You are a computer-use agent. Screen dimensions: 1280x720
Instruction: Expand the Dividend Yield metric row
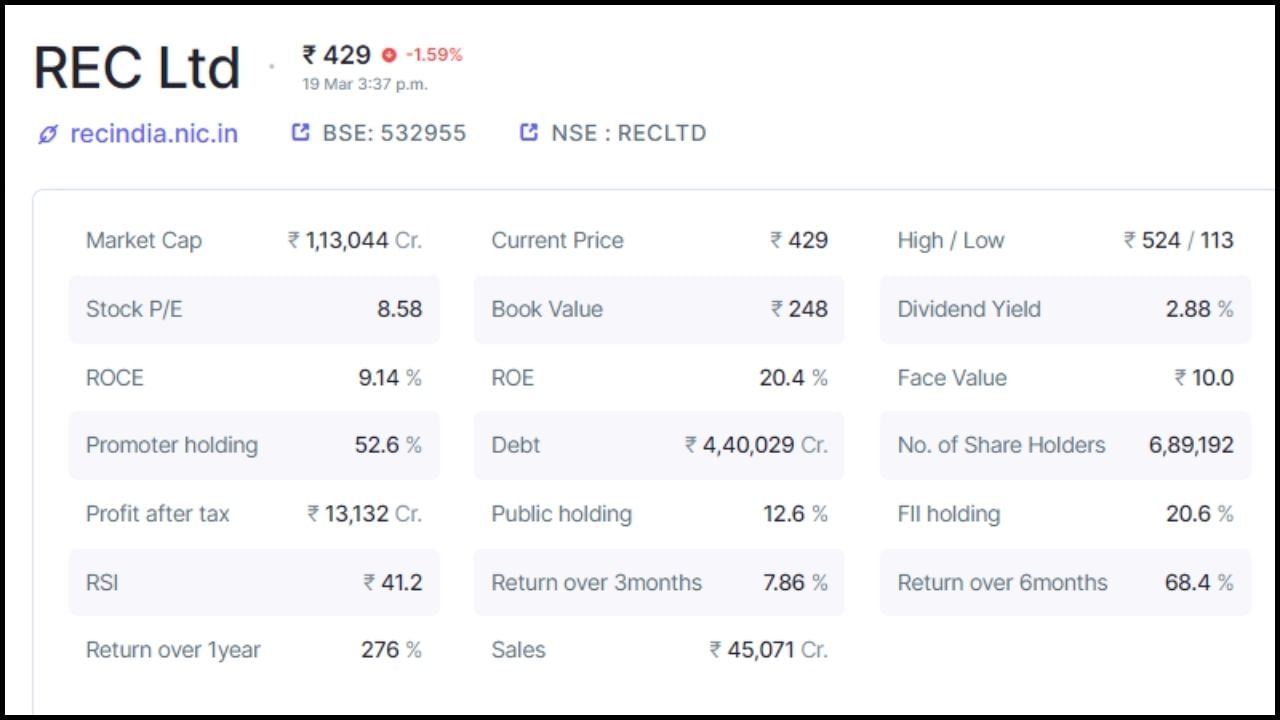[1064, 309]
